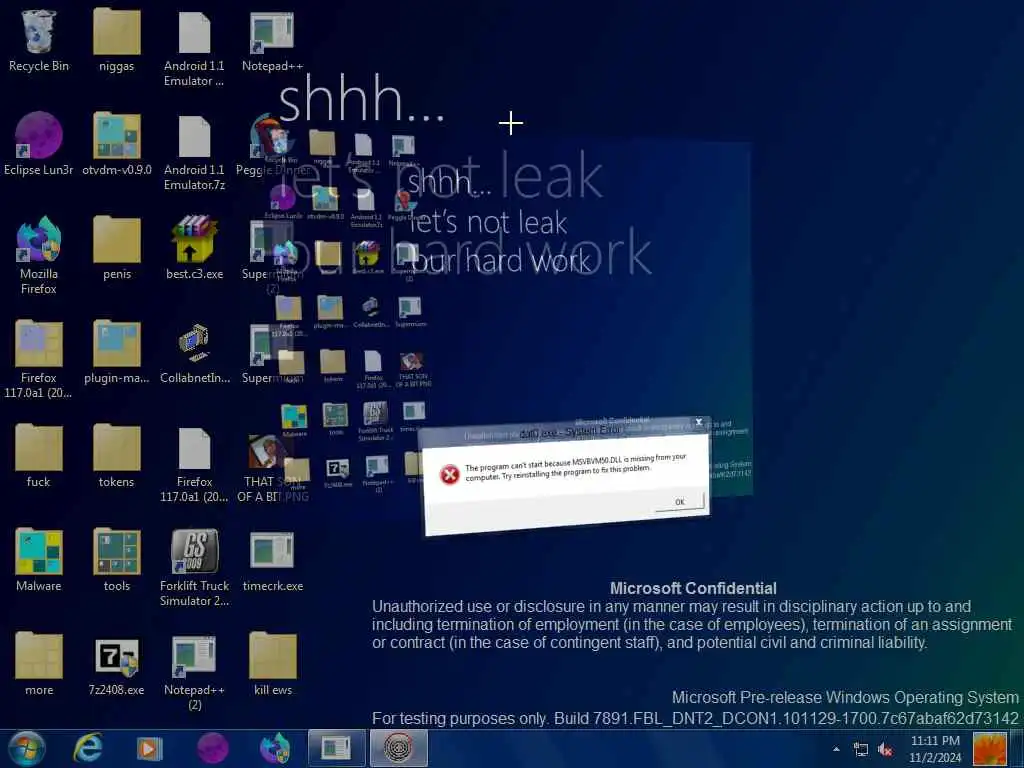1024x768 pixels.
Task: Select the otvdm-v0.9.0 folder icon
Action: click(116, 144)
